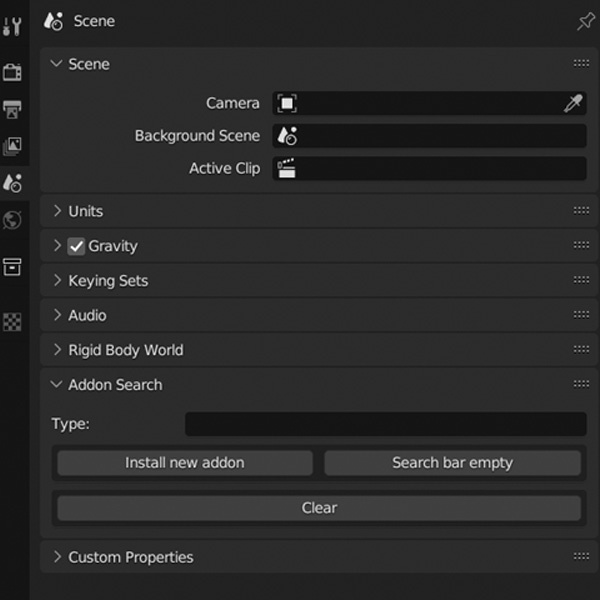Open the World properties tab
Image resolution: width=600 pixels, height=600 pixels.
click(12, 220)
